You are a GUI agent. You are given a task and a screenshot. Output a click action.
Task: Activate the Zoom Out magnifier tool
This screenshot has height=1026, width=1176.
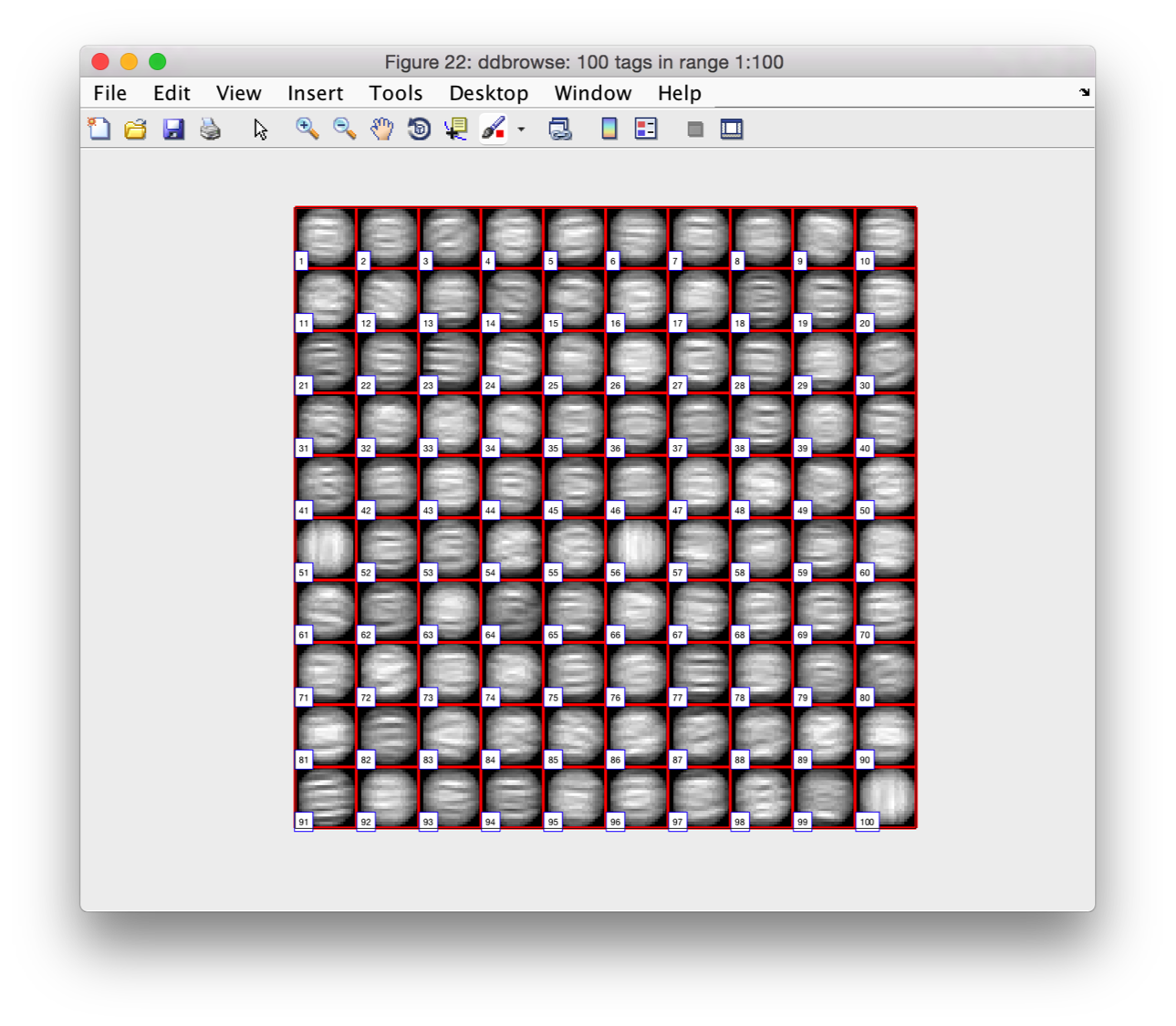[x=344, y=129]
